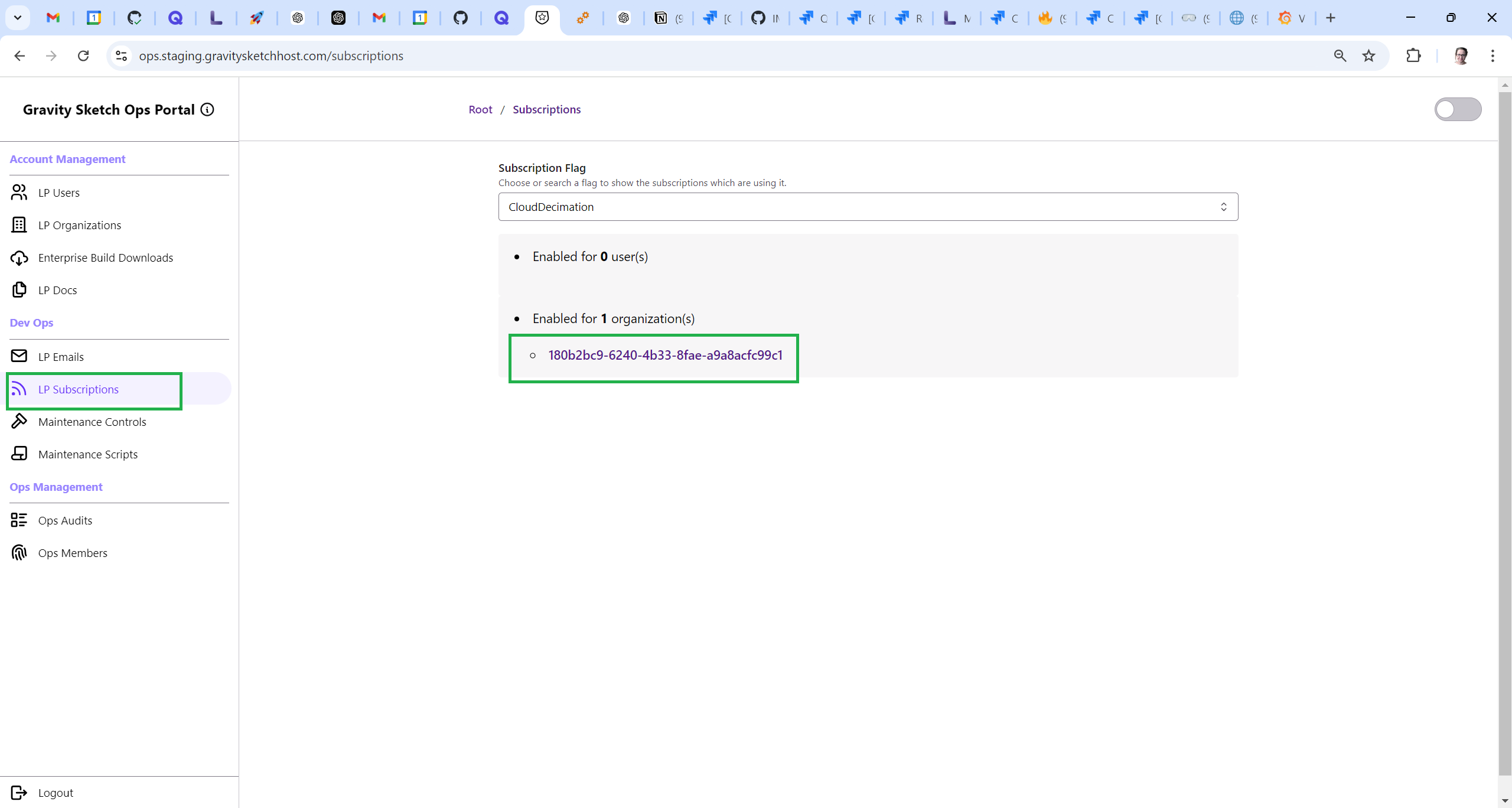1512x808 pixels.
Task: Switch to the orange gears icon tab
Action: click(583, 18)
